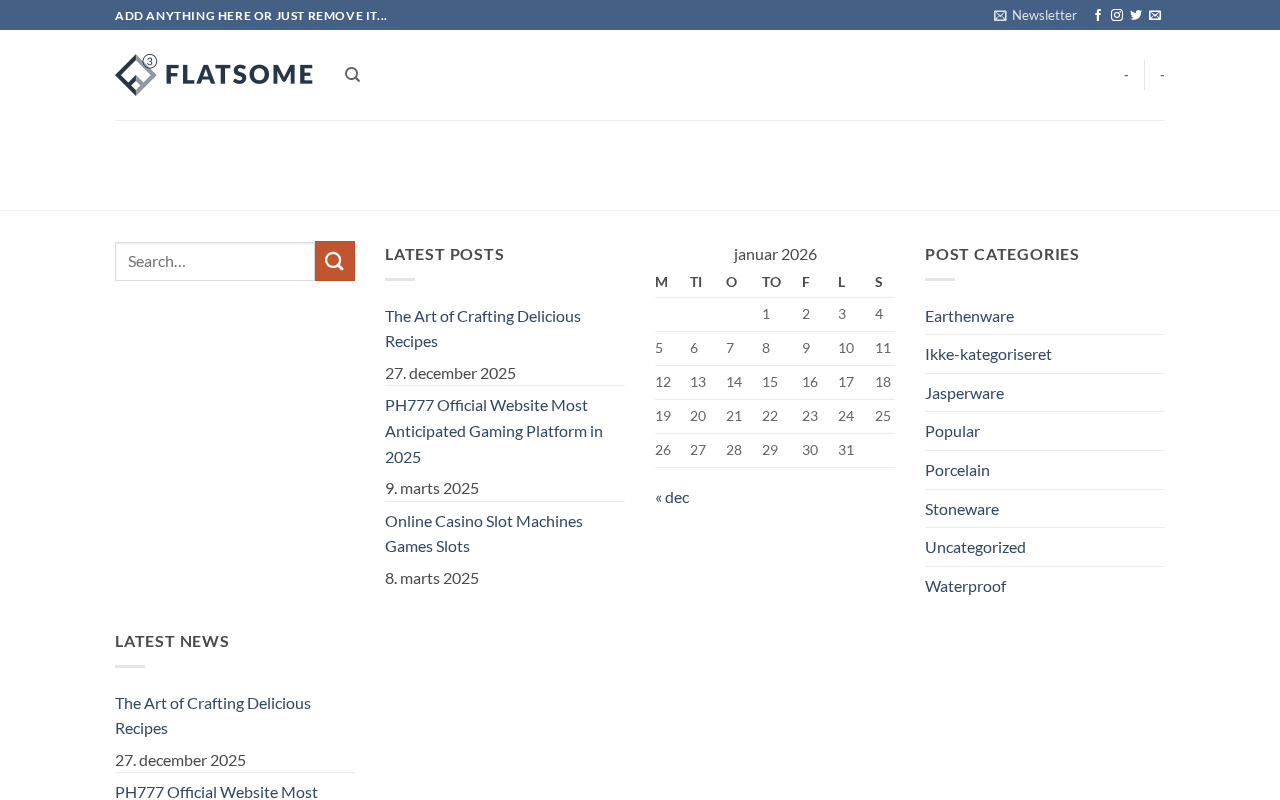Click the '27. december 2025' date under Latest News
Screen dimensions: 1280x800
coord(180,760)
